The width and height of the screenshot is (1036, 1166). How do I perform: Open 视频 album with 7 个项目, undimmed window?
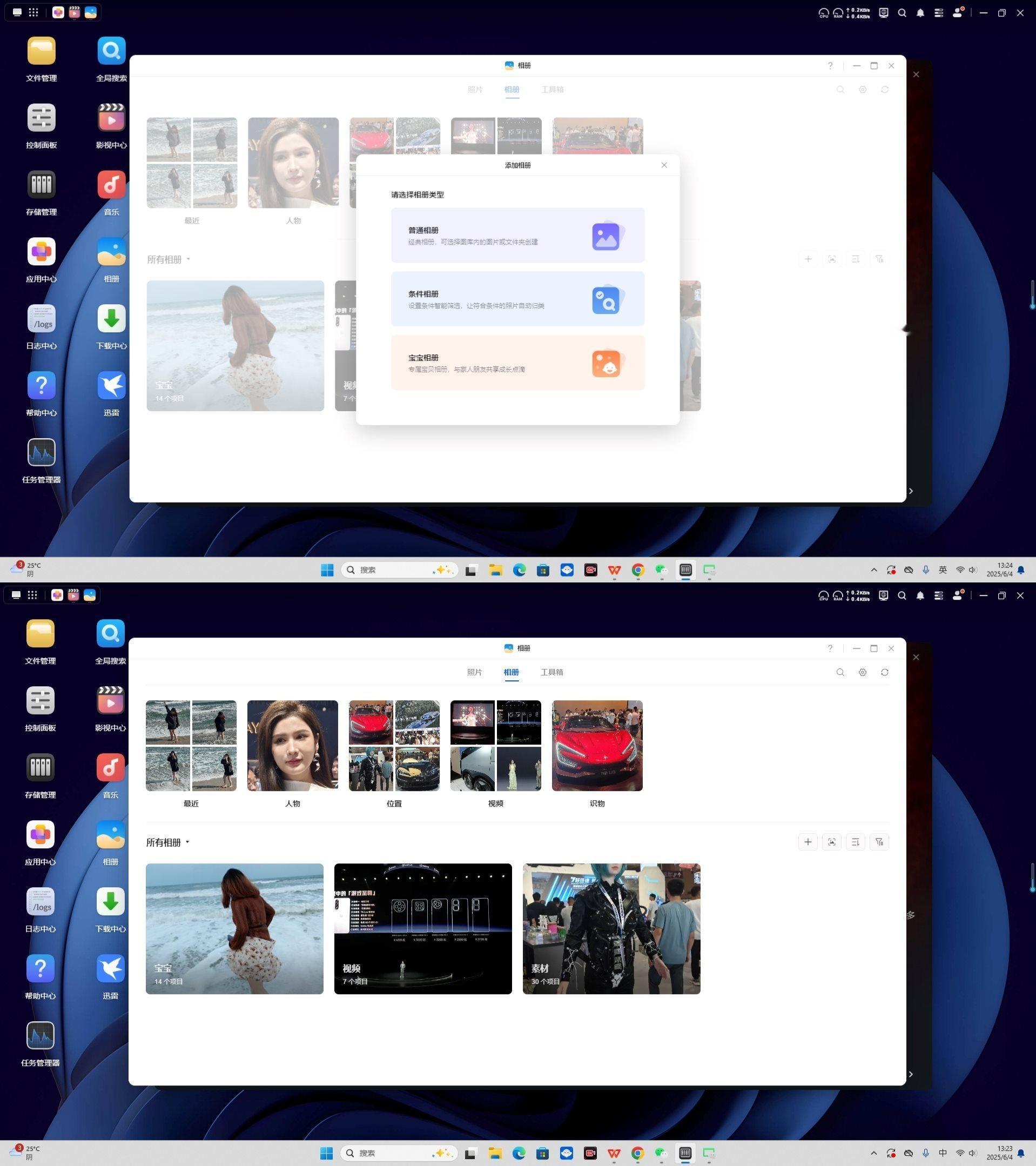(423, 929)
